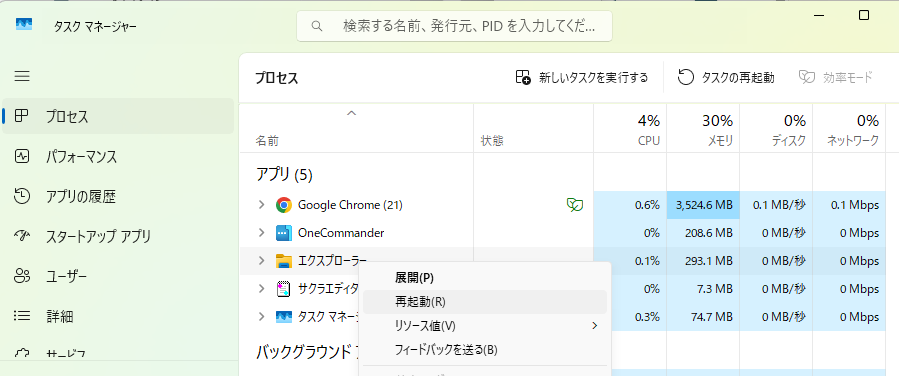Switch to the アプリの履歴 page

pos(118,196)
